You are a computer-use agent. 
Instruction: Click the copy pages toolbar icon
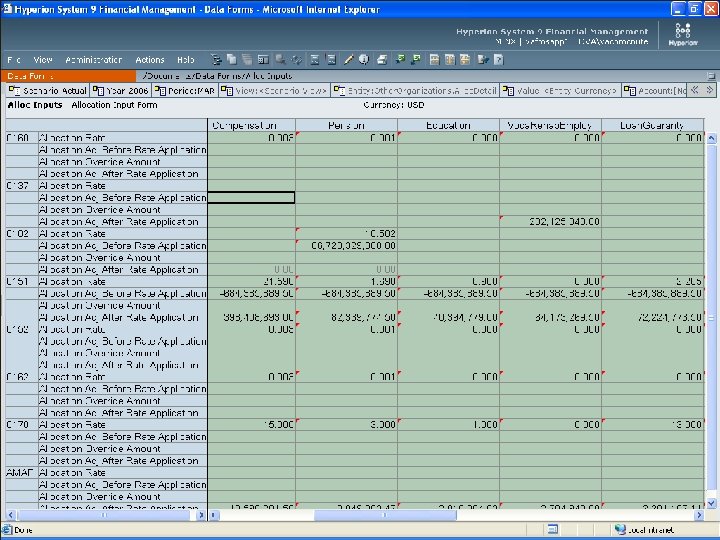[x=232, y=59]
